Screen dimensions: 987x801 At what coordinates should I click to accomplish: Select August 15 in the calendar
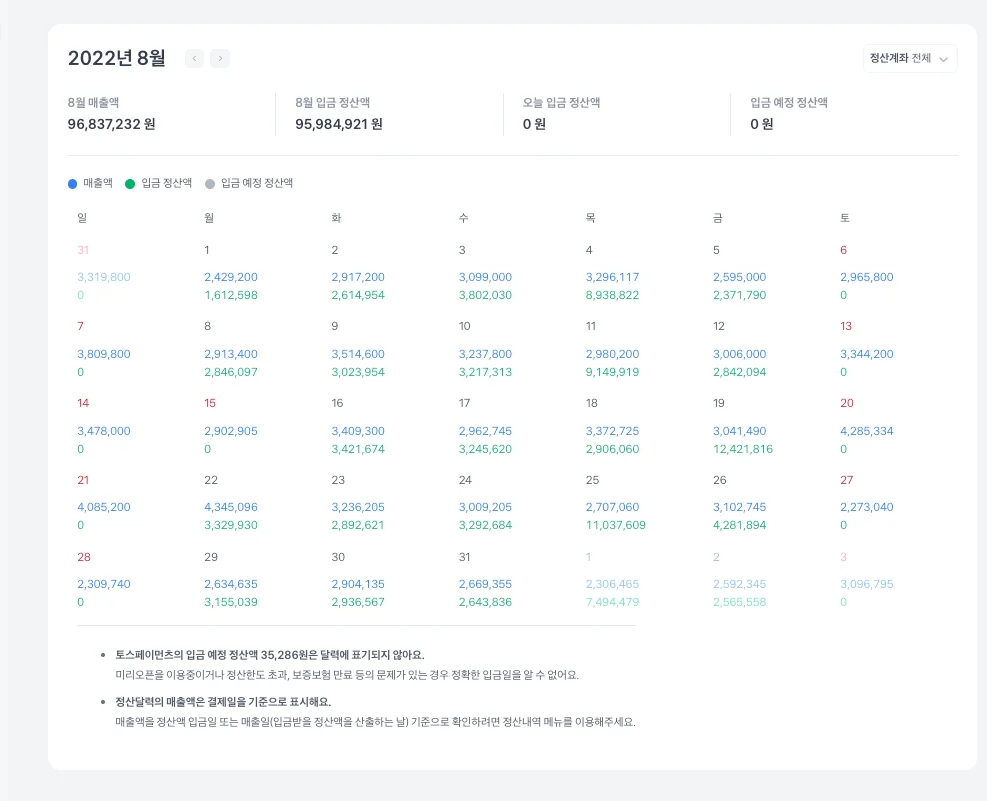click(210, 403)
